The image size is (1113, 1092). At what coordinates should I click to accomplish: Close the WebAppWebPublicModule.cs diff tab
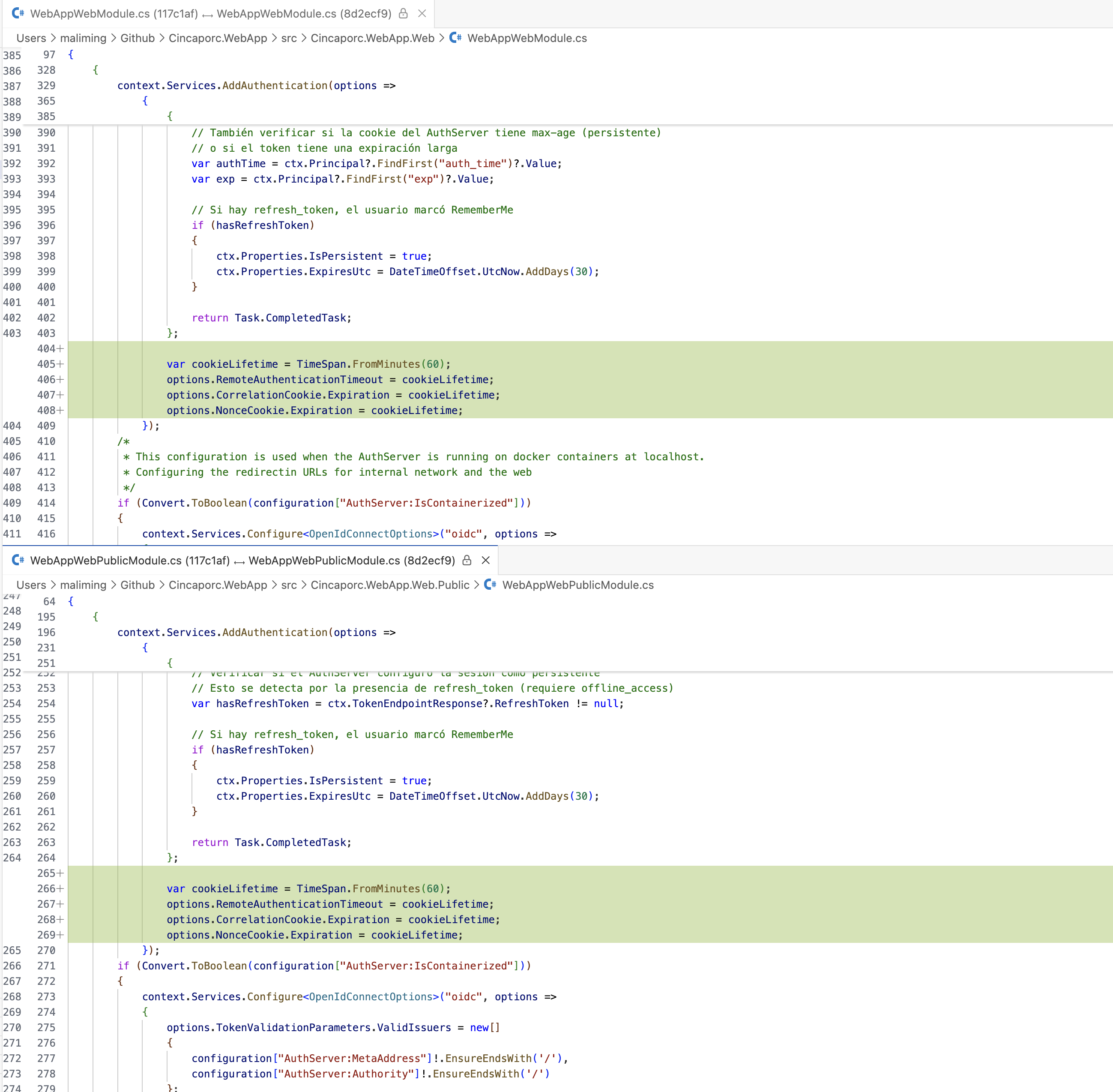point(486,560)
